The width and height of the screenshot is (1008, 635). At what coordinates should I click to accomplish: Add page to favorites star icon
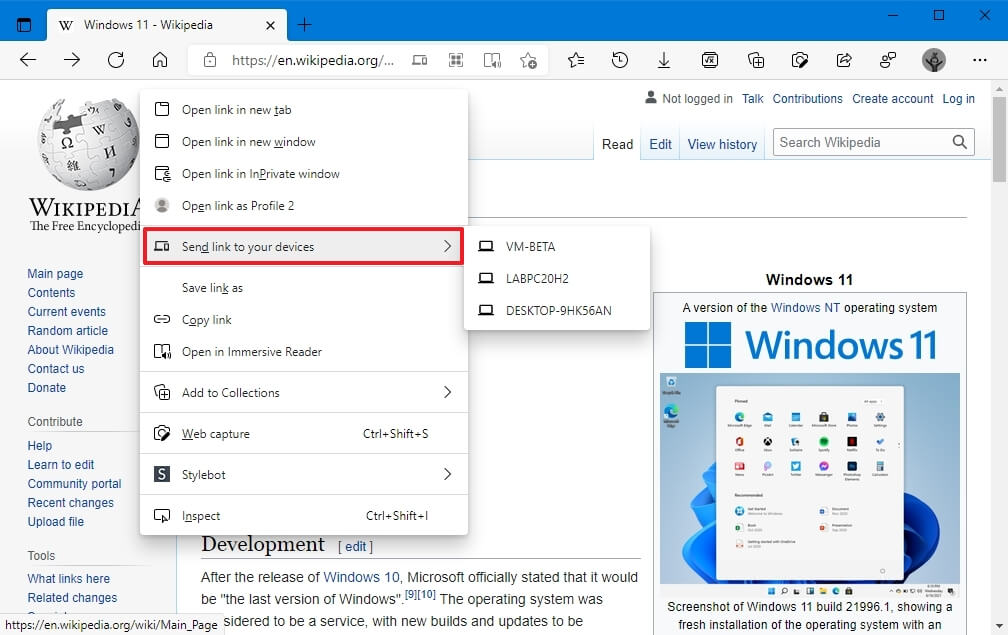coord(528,60)
